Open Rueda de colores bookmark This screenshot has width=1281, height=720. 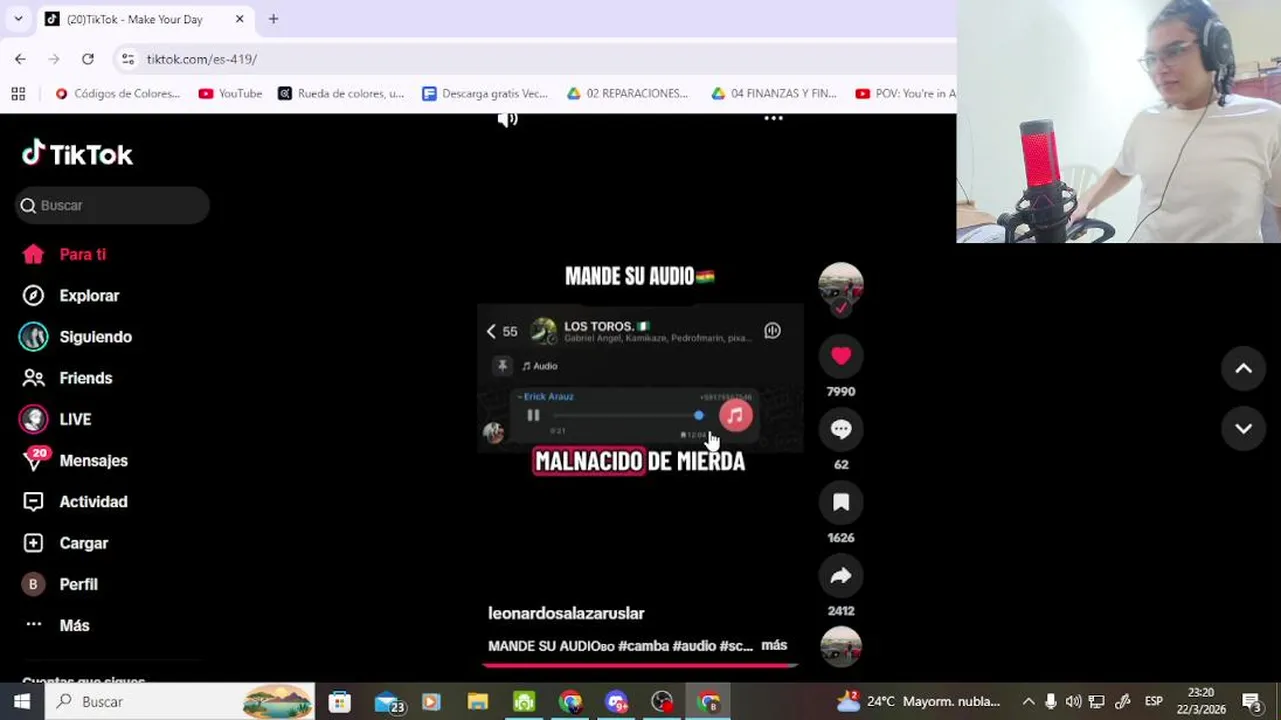tap(341, 93)
